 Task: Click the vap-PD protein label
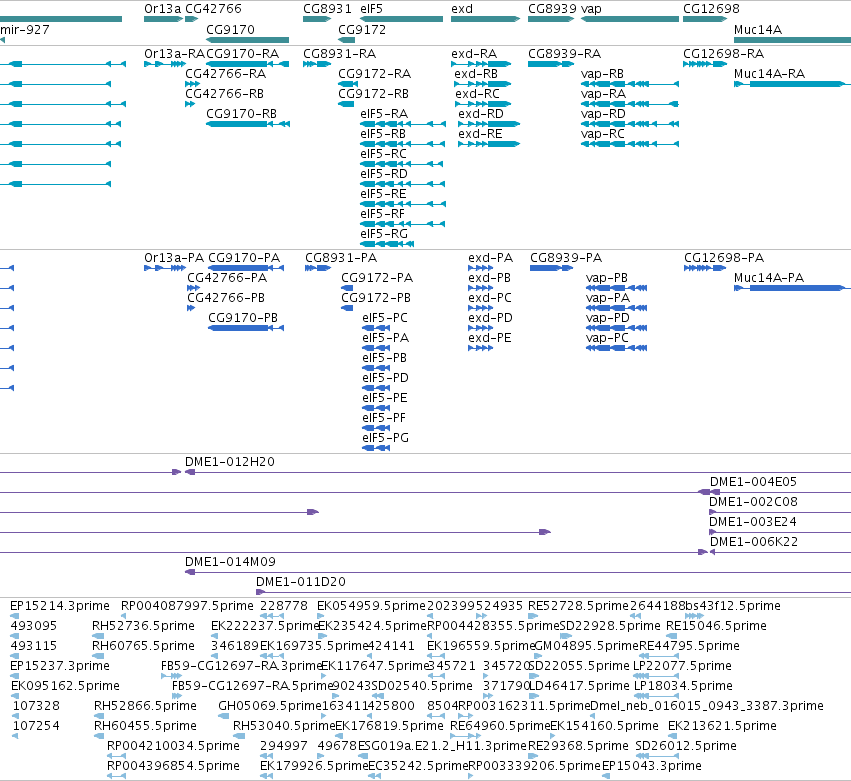[607, 318]
